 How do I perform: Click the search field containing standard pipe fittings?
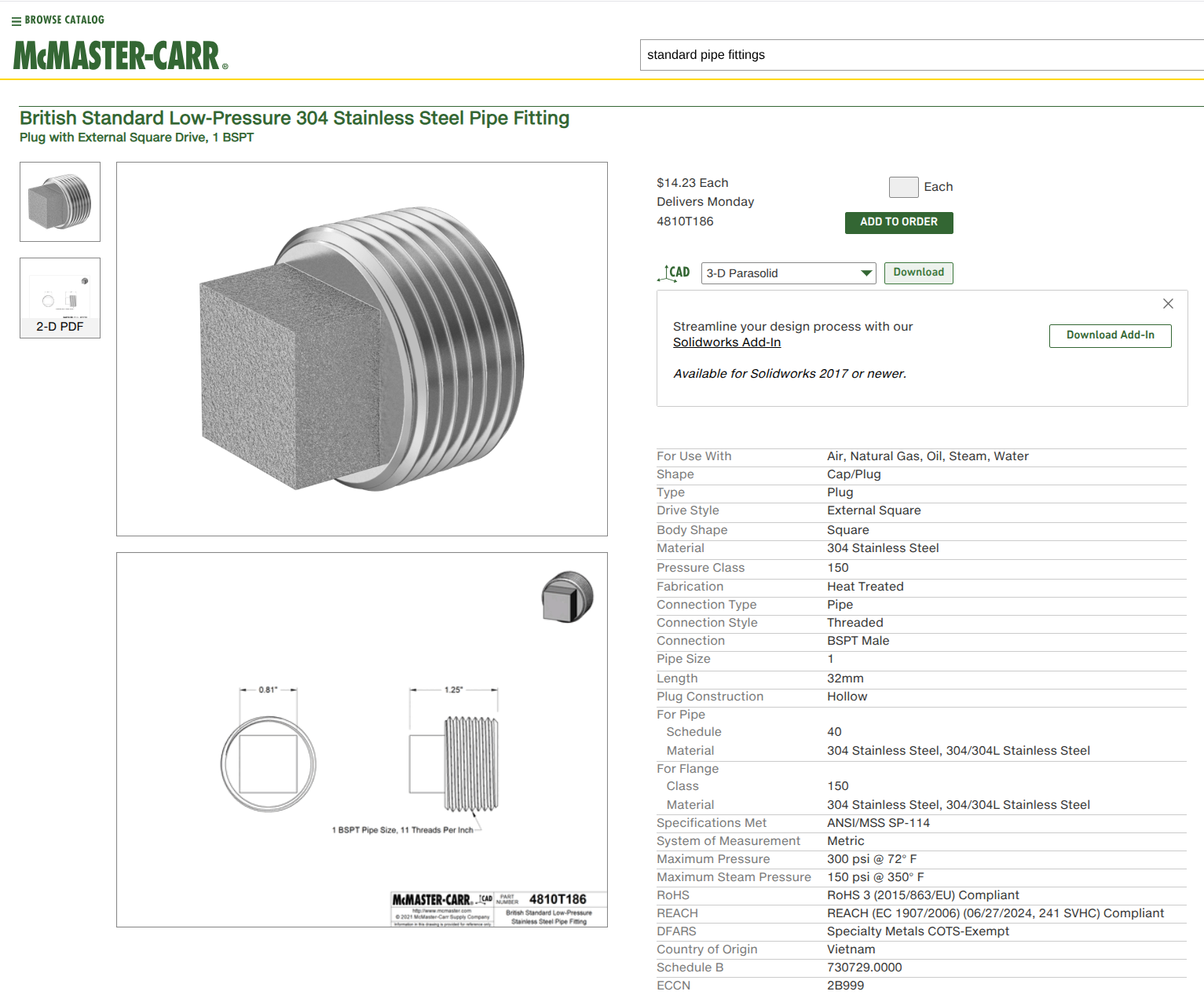(x=921, y=55)
